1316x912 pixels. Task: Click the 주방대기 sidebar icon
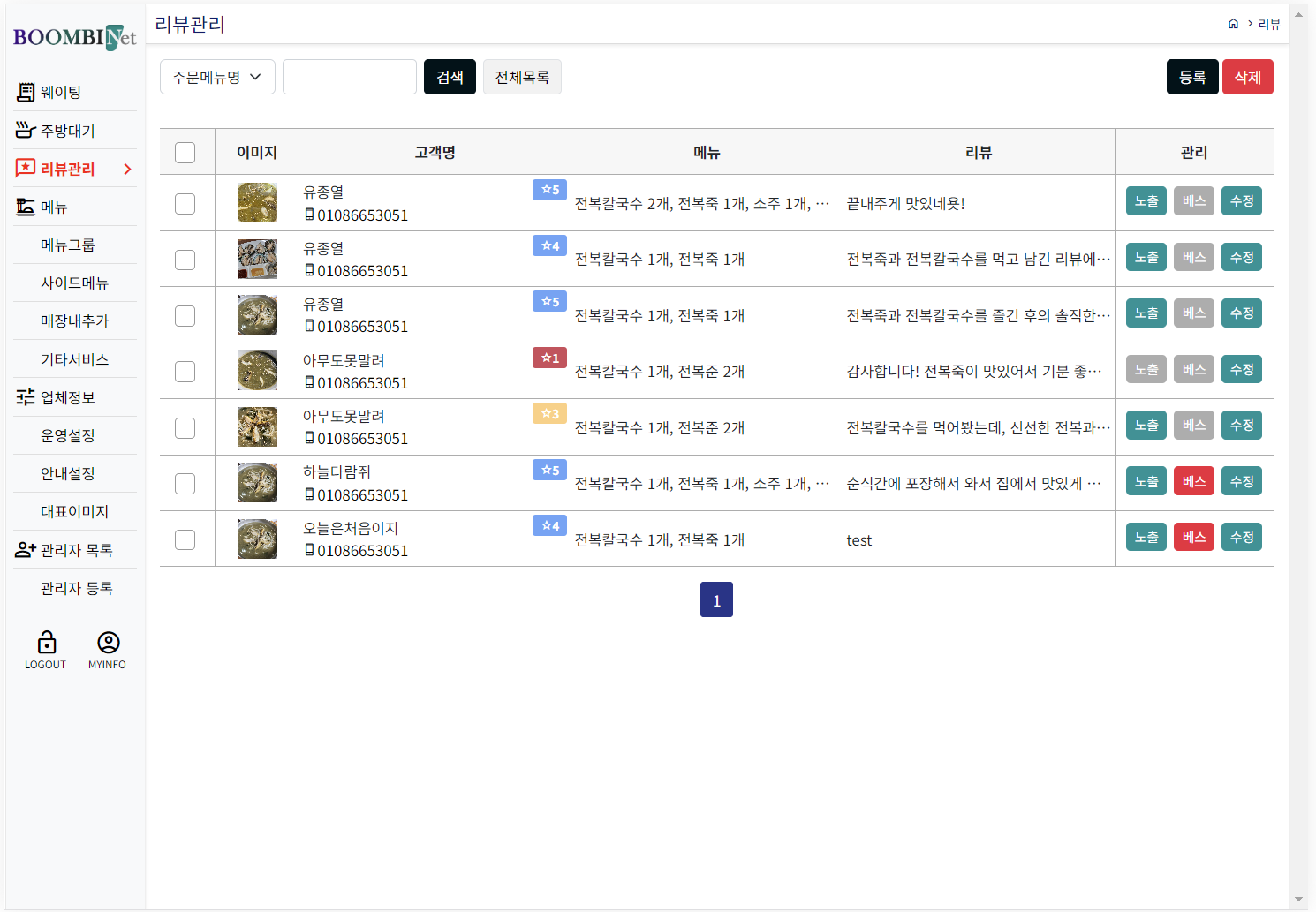[26, 131]
